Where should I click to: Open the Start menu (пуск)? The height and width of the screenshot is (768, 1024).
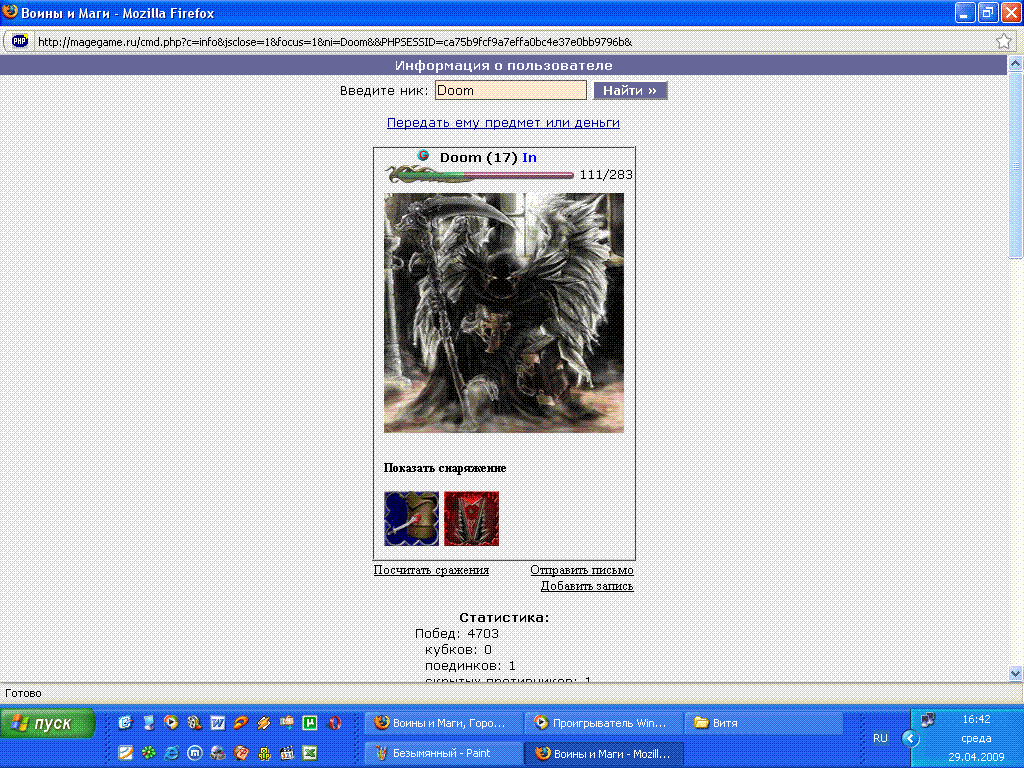[x=47, y=723]
